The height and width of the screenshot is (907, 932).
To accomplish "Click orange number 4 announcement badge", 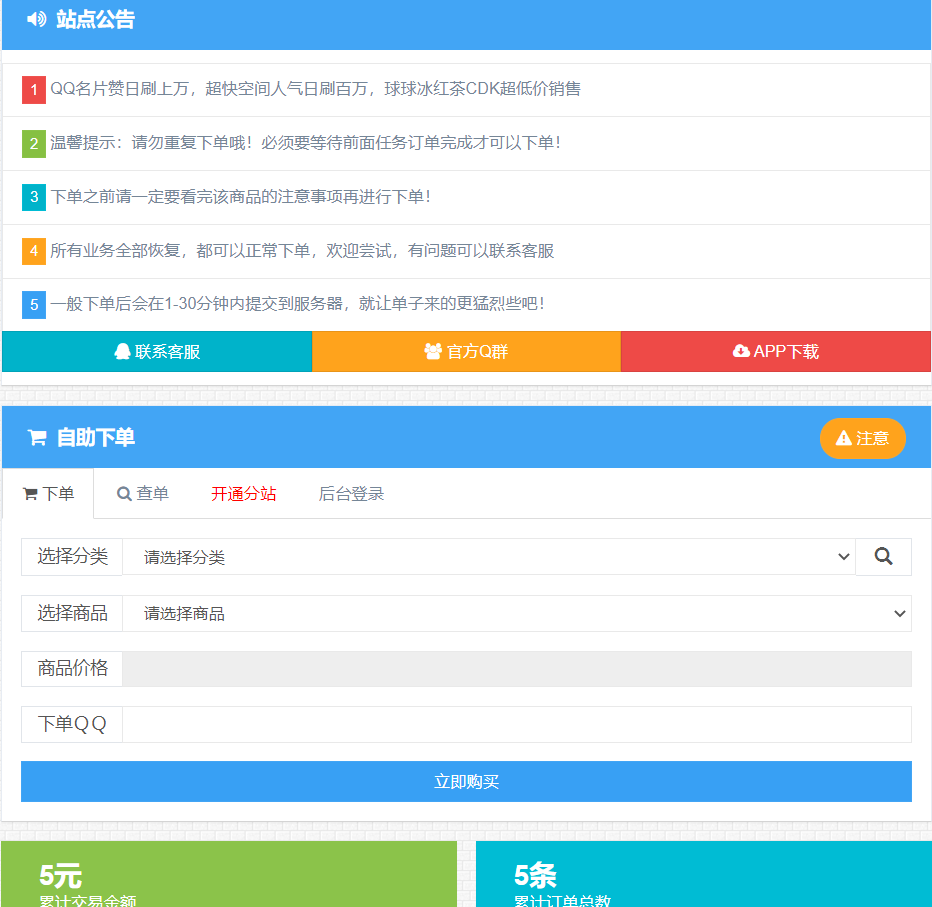I will tap(34, 251).
